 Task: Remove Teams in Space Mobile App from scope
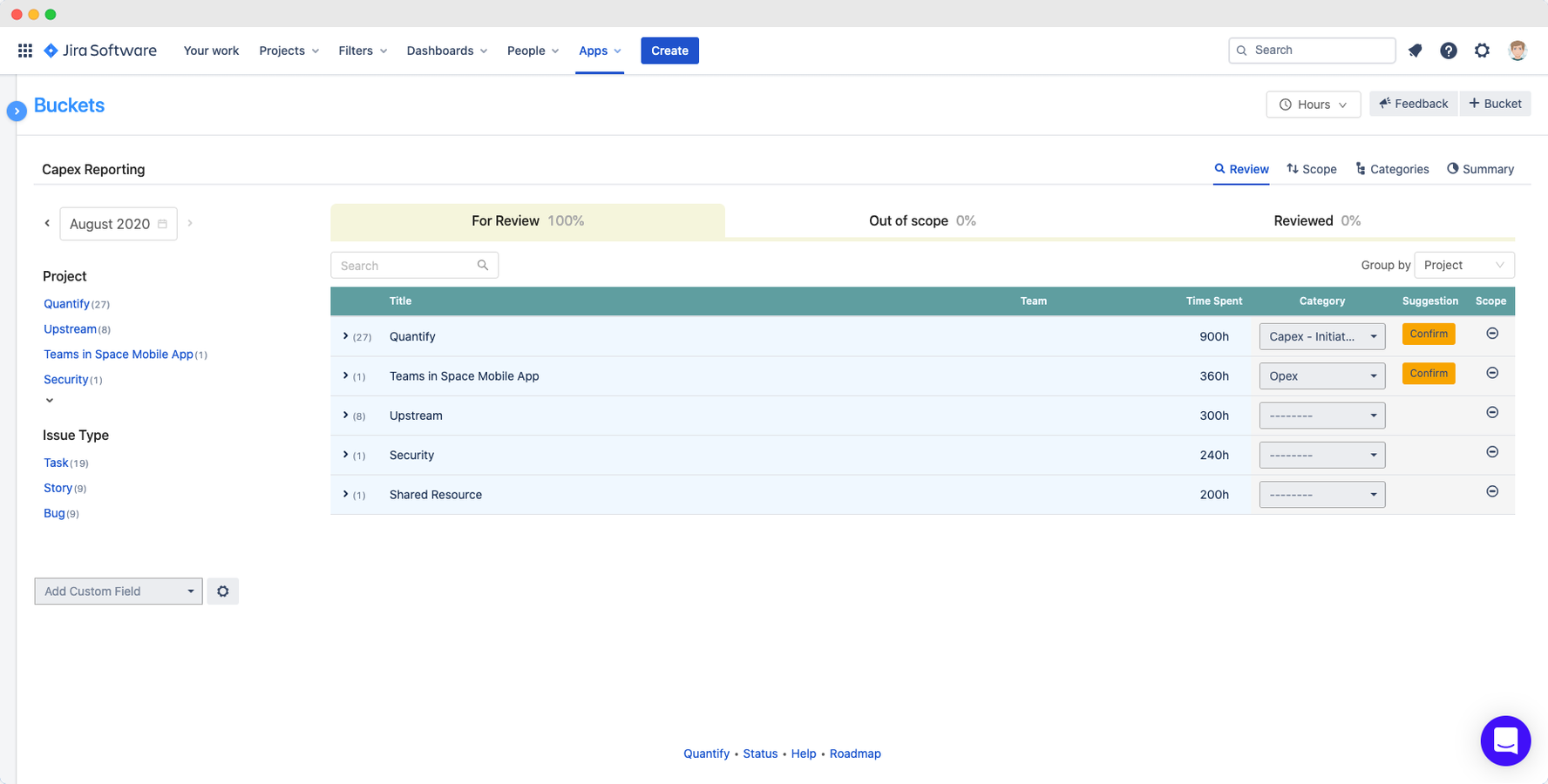tap(1492, 373)
